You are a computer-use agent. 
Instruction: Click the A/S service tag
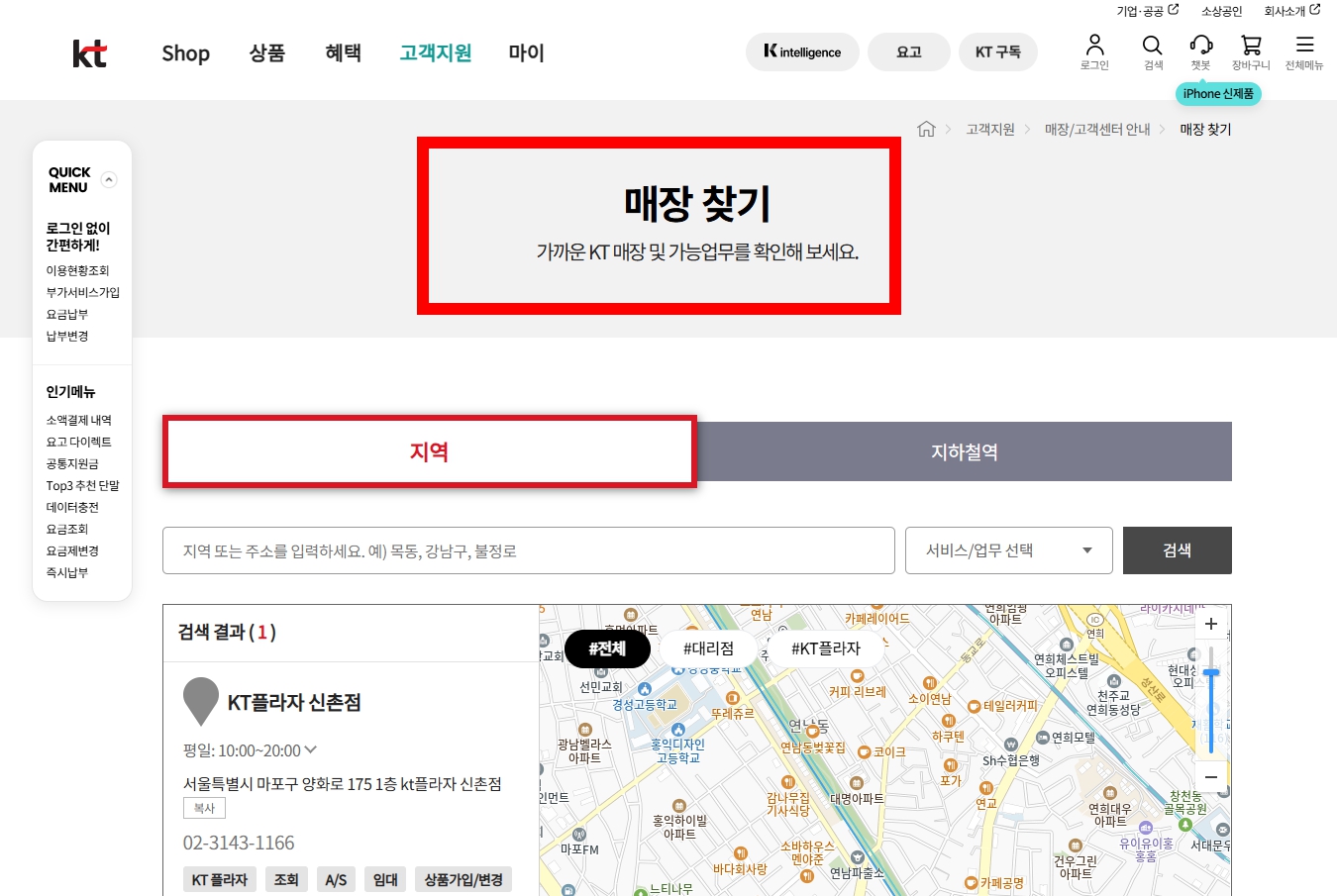336,879
